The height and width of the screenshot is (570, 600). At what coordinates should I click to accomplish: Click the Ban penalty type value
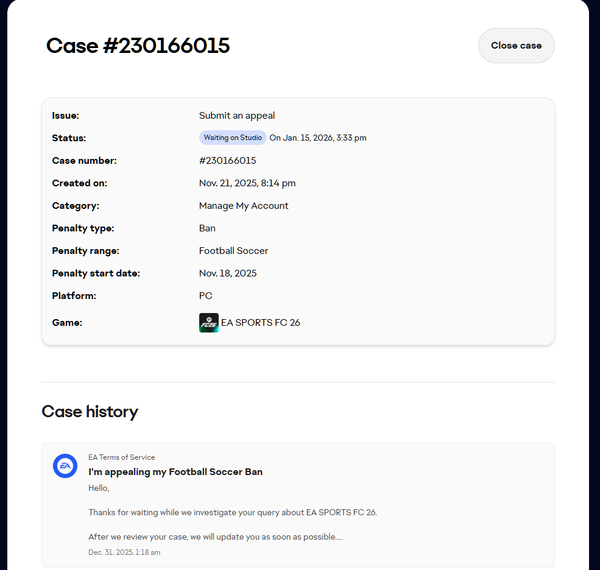(x=207, y=228)
